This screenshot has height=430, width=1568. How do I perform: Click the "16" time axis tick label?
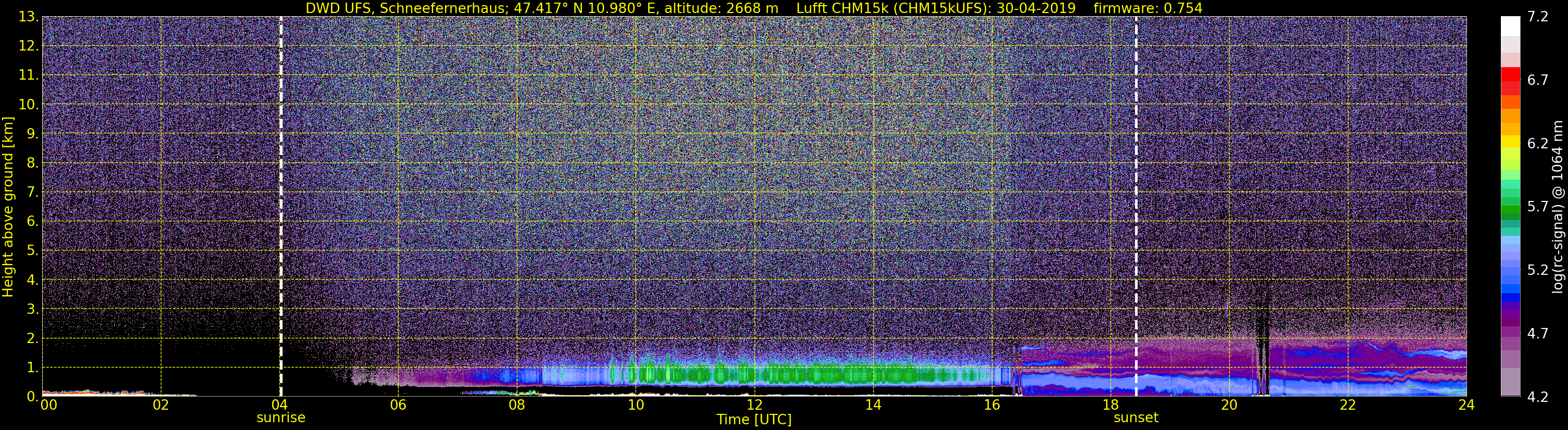[991, 405]
